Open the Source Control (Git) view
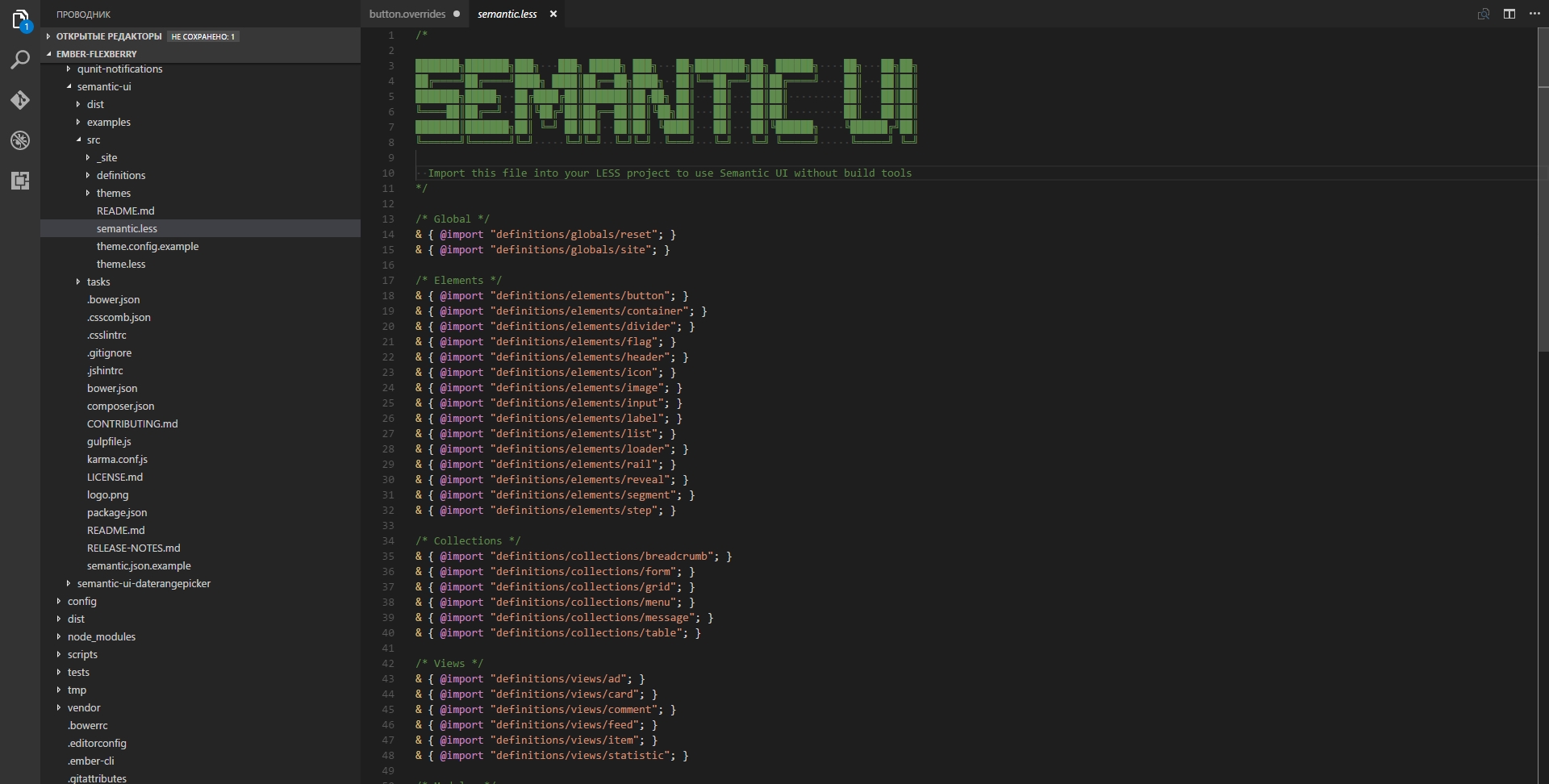The width and height of the screenshot is (1549, 784). pos(20,100)
